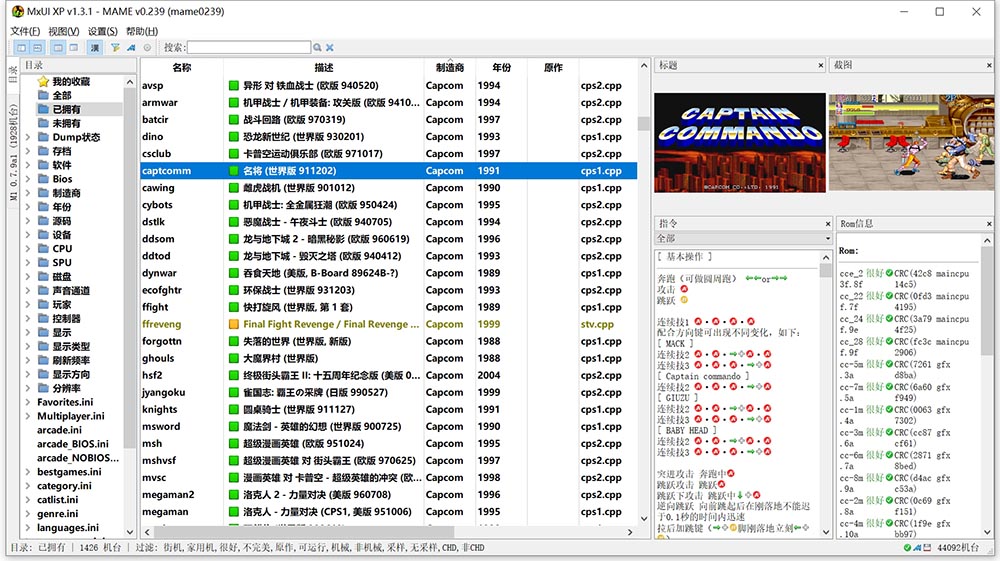1000x561 pixels.
Task: Expand the 声音通道 tree node
Action: tap(27, 291)
